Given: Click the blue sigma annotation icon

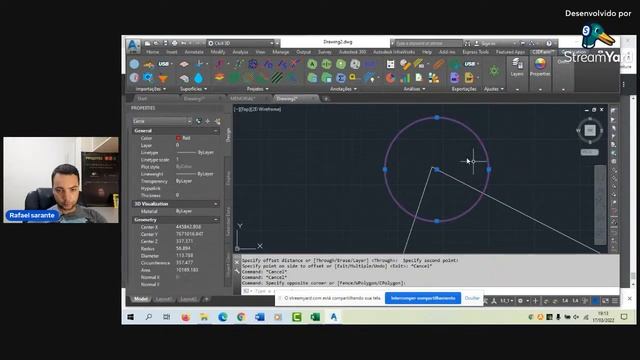Looking at the screenshot, I should 340,78.
